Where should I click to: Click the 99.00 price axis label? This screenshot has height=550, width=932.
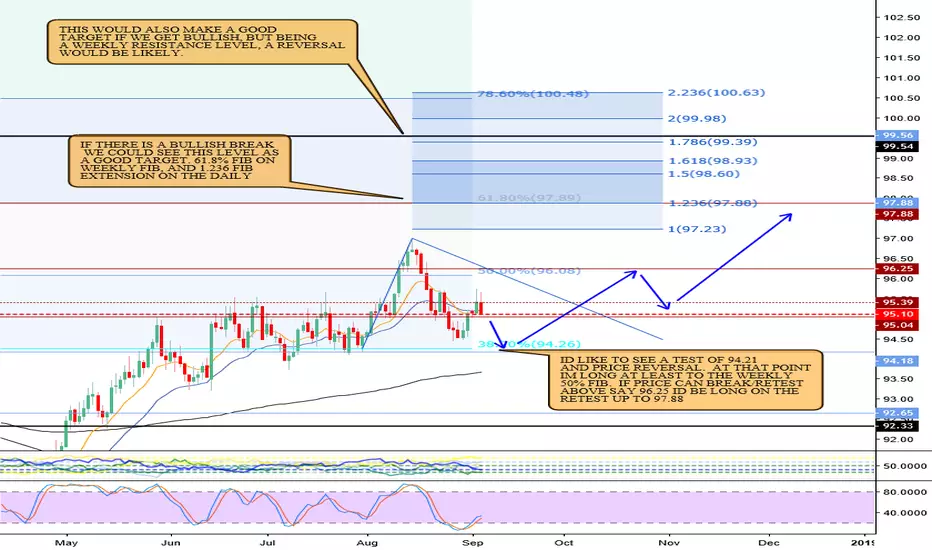898,159
